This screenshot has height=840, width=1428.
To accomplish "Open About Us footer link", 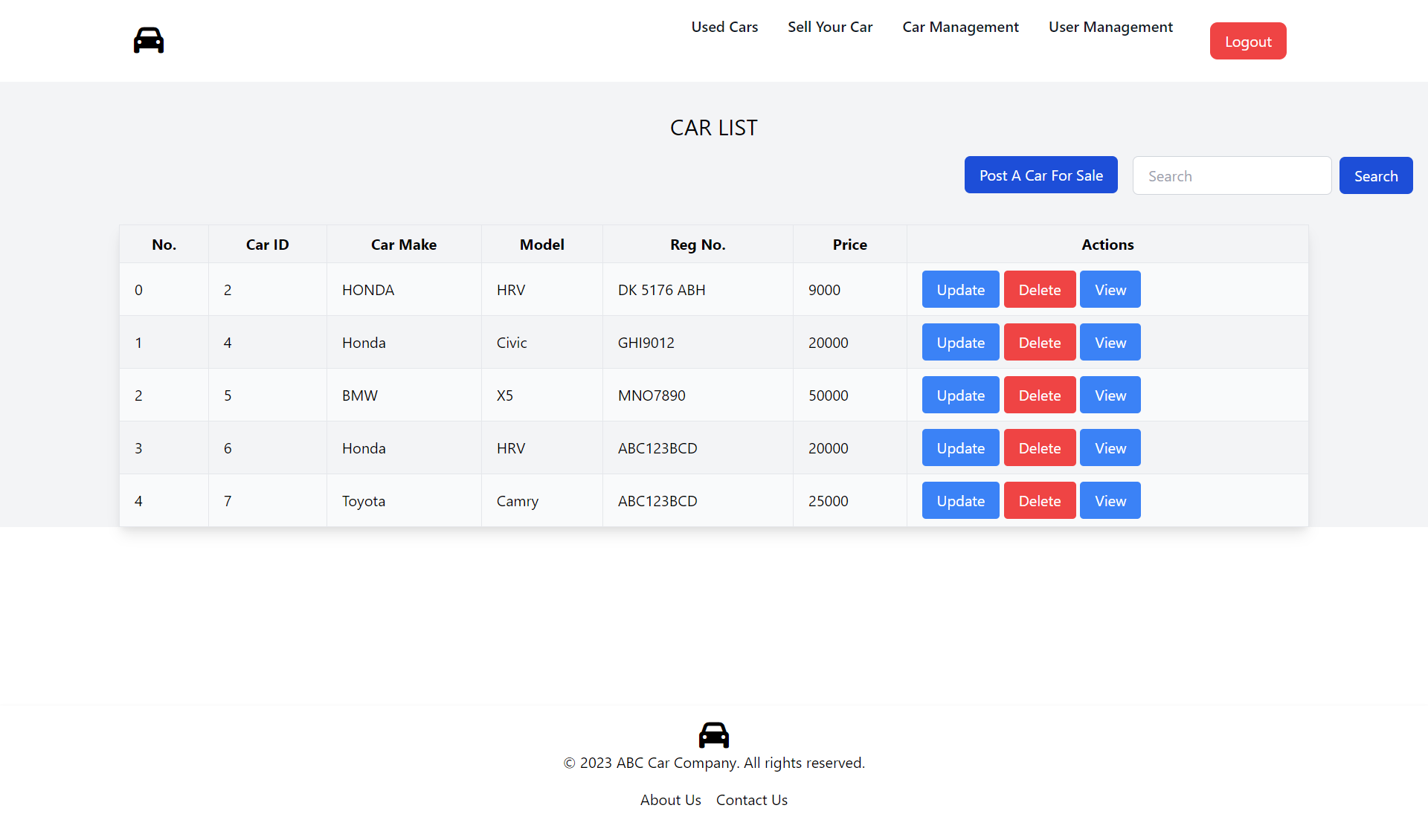I will pos(670,800).
